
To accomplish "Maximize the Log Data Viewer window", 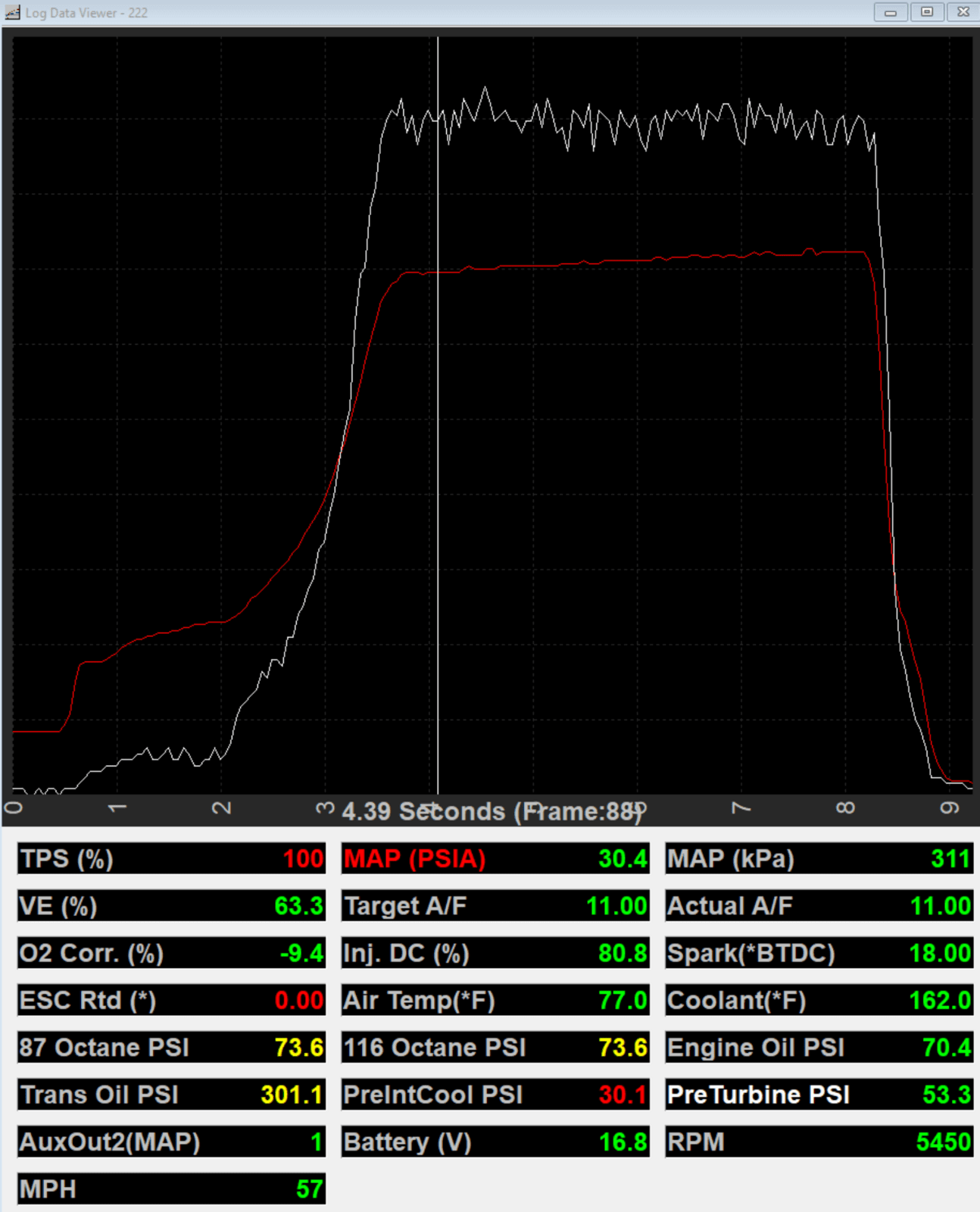I will [927, 12].
